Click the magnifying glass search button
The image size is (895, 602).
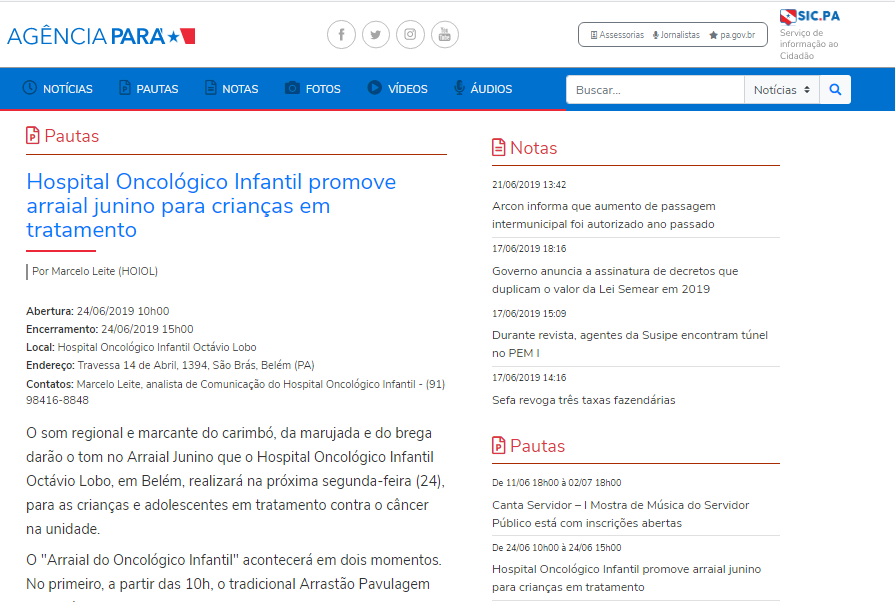(835, 90)
